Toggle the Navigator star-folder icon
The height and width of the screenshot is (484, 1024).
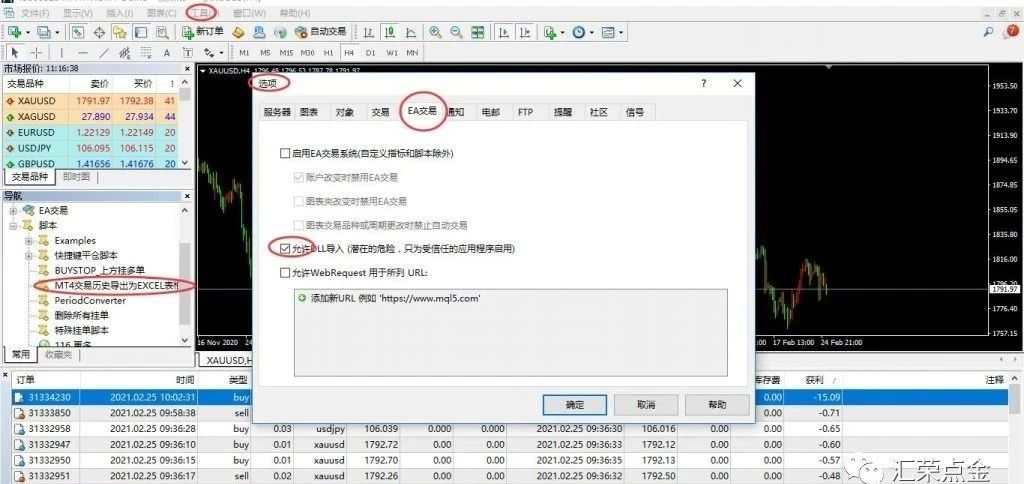120,32
